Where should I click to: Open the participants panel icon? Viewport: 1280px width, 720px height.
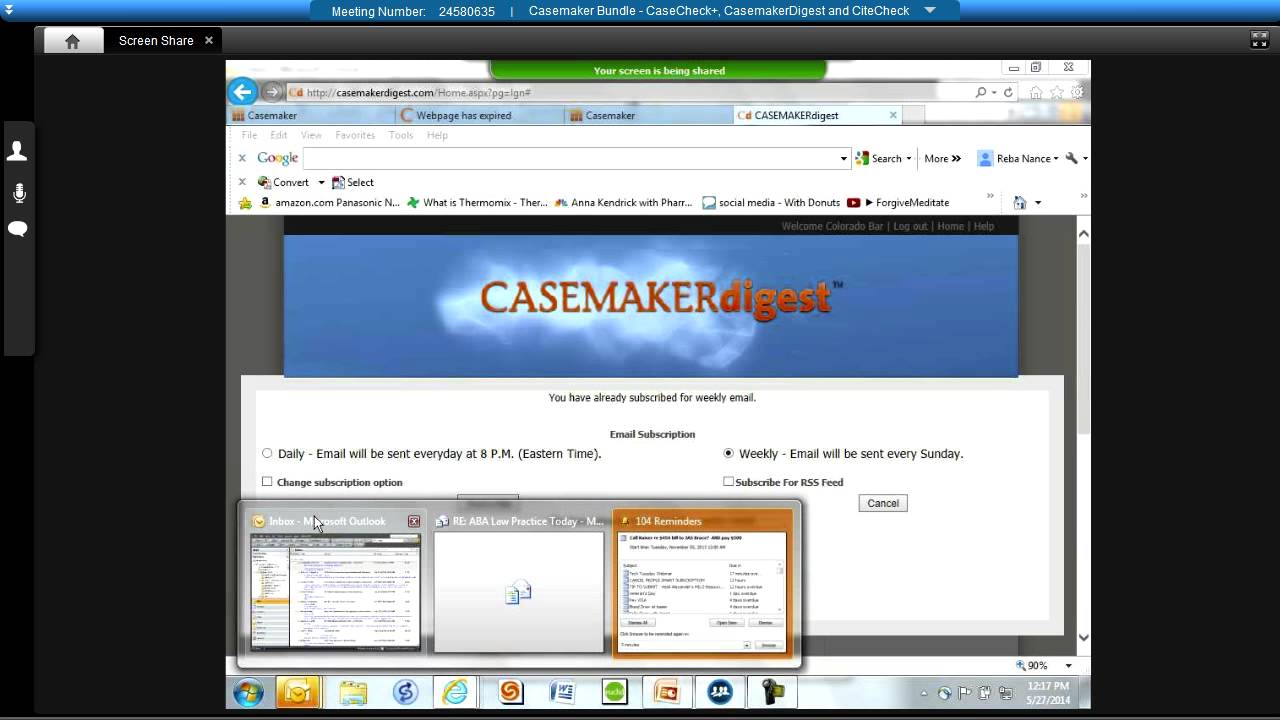tap(18, 151)
